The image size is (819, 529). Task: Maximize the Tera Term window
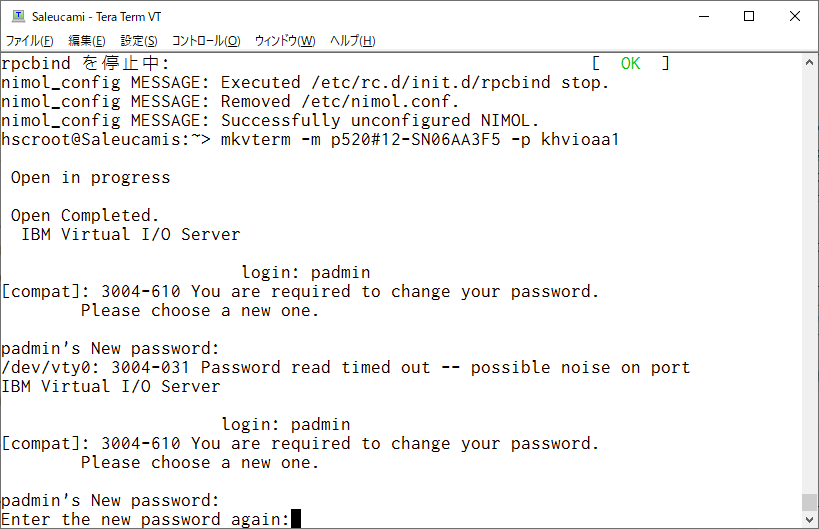click(x=749, y=17)
